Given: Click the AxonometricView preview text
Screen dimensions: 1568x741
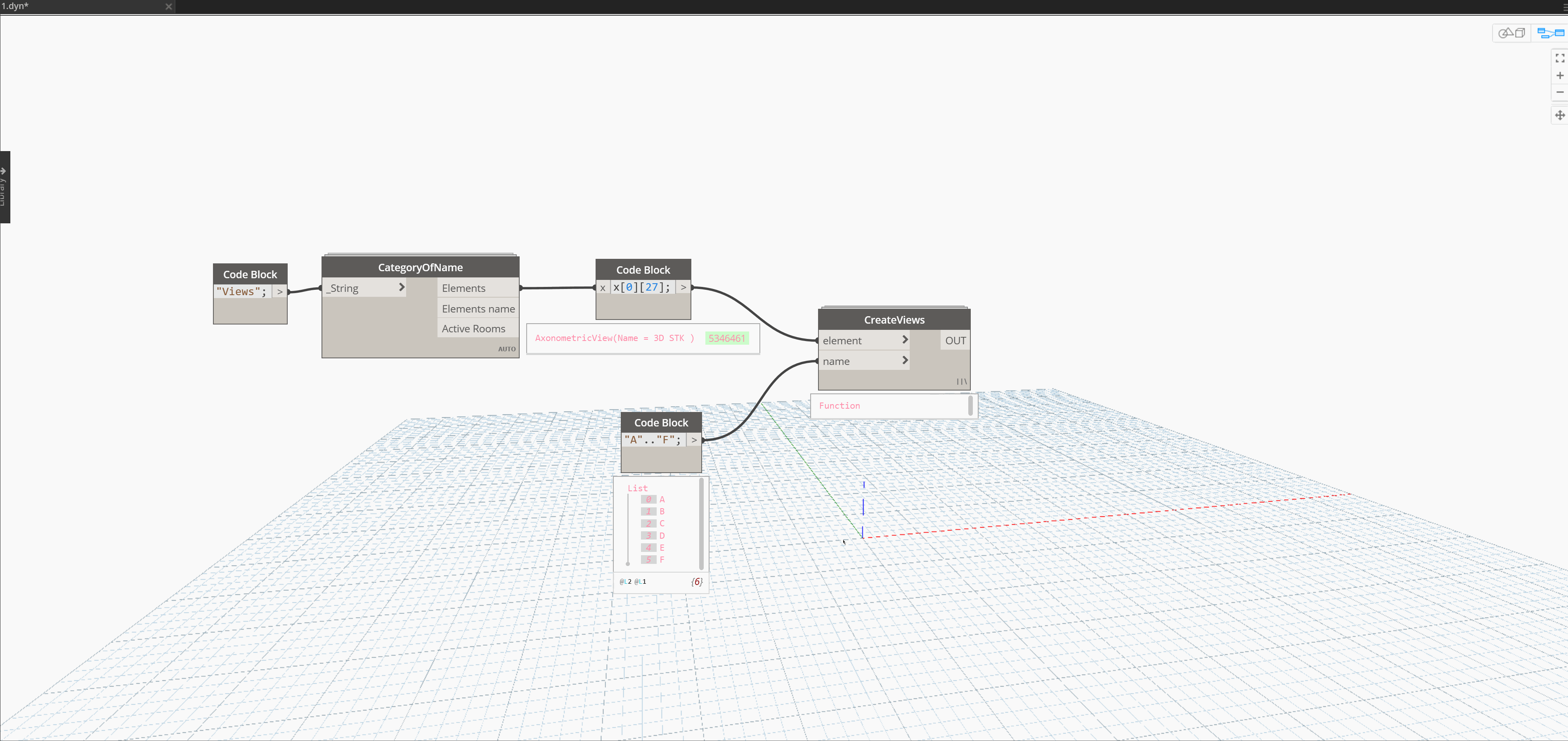Looking at the screenshot, I should [614, 338].
